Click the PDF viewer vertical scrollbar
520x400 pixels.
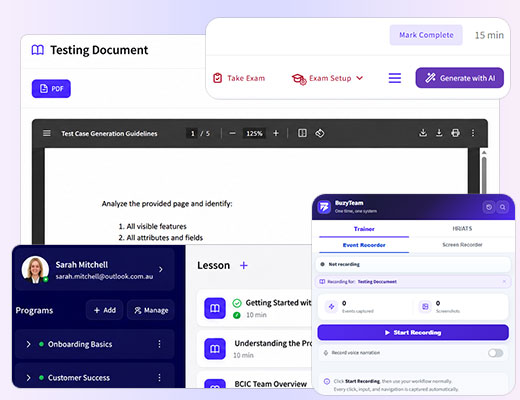(x=484, y=173)
